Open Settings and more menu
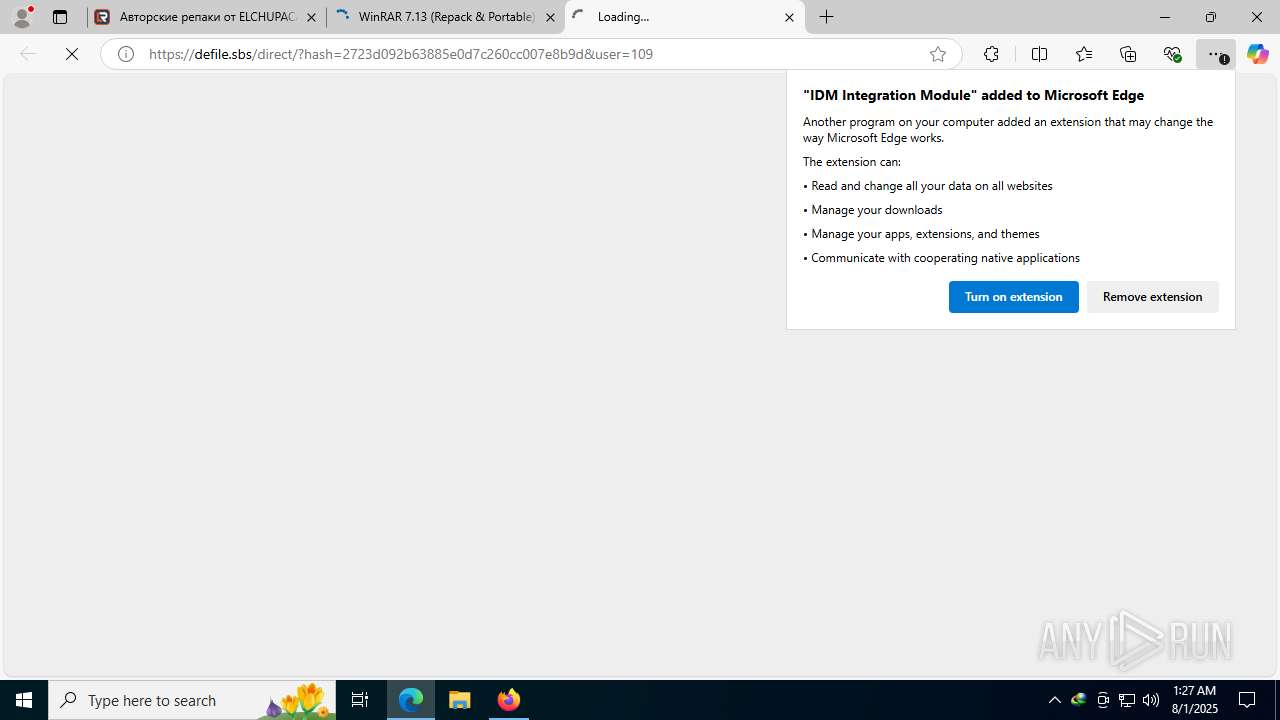The image size is (1280, 720). tap(1216, 54)
